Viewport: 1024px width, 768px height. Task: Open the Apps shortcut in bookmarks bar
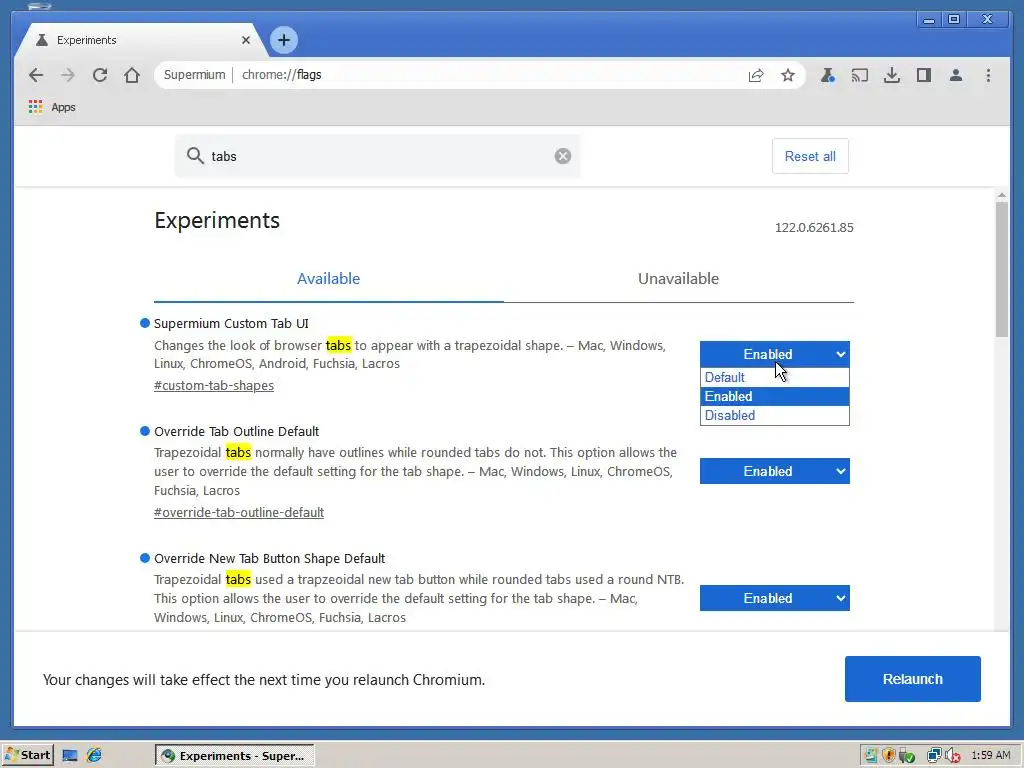(52, 107)
